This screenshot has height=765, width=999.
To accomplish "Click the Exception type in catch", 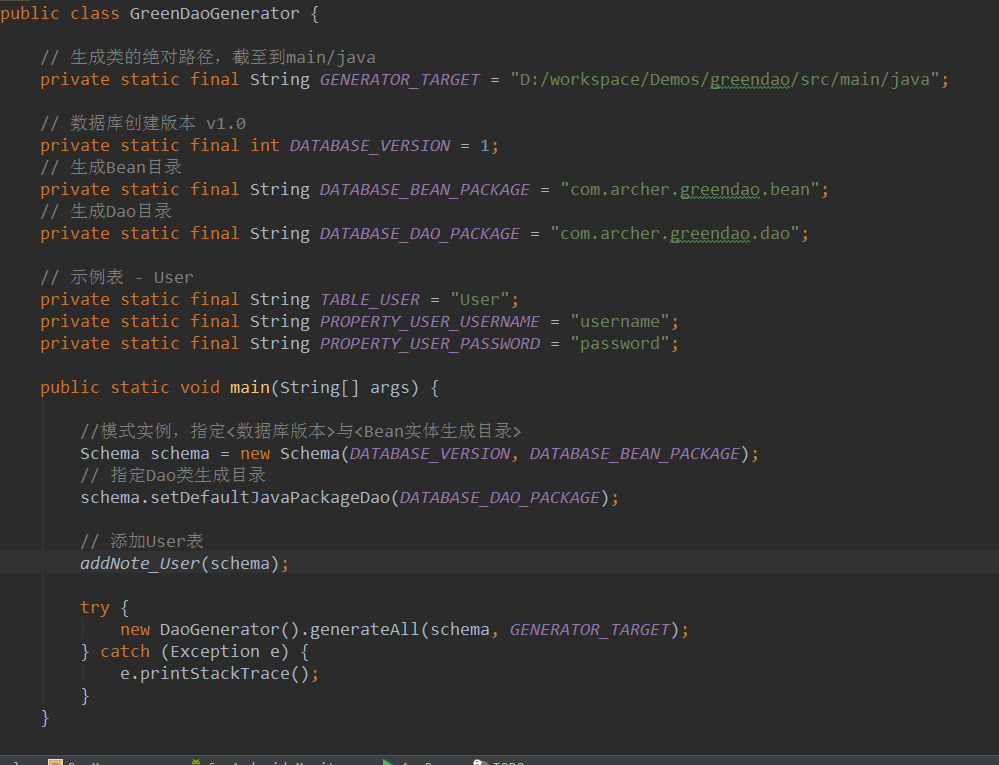I will point(215,652).
